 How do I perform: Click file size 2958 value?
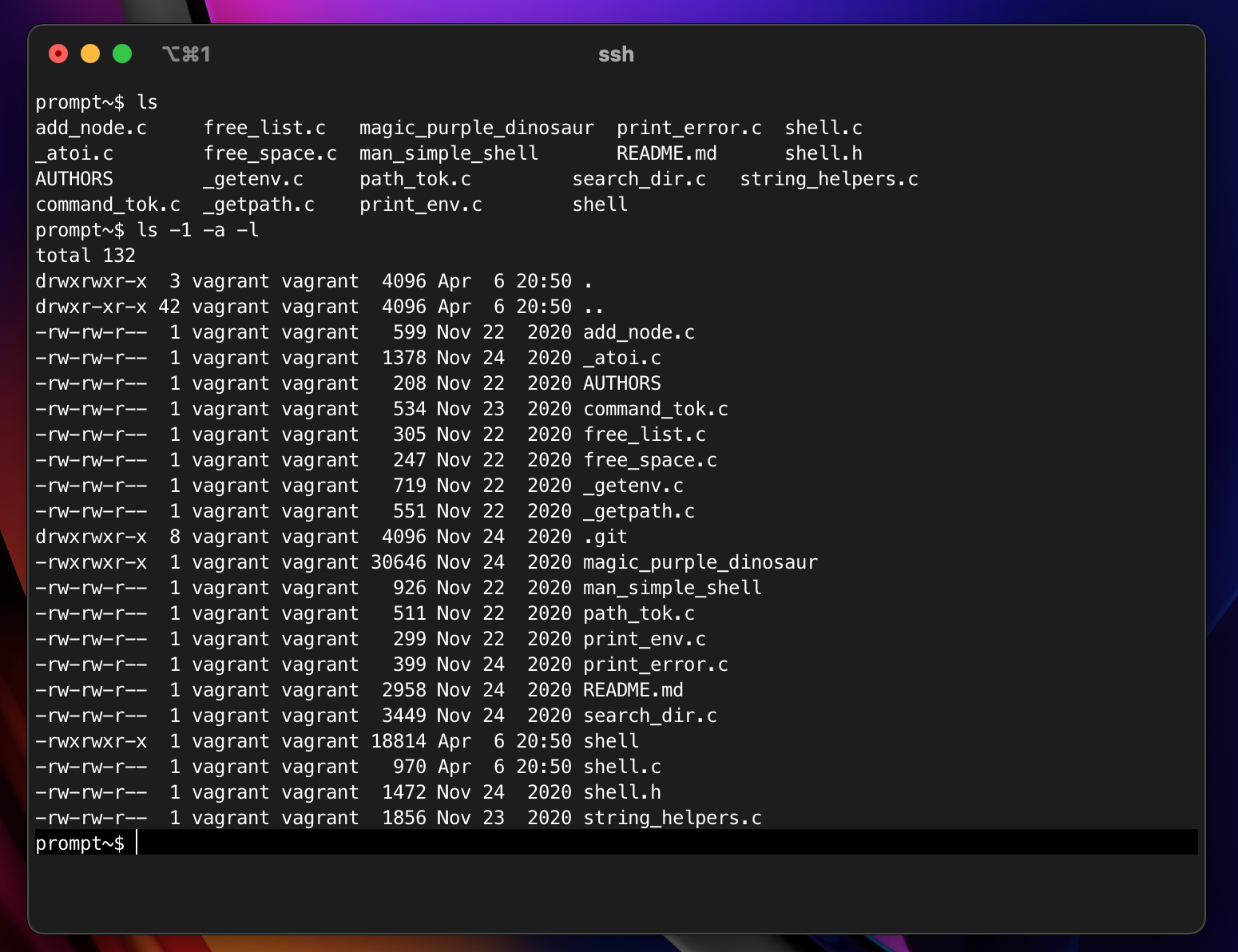tap(404, 690)
